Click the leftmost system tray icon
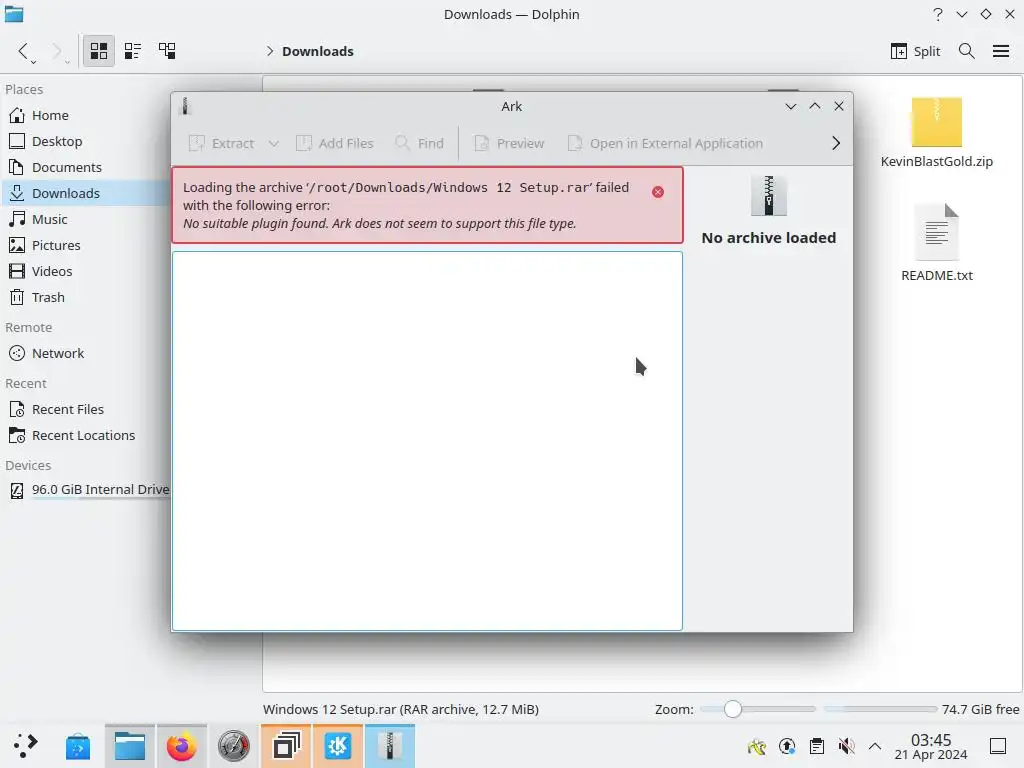 (757, 746)
